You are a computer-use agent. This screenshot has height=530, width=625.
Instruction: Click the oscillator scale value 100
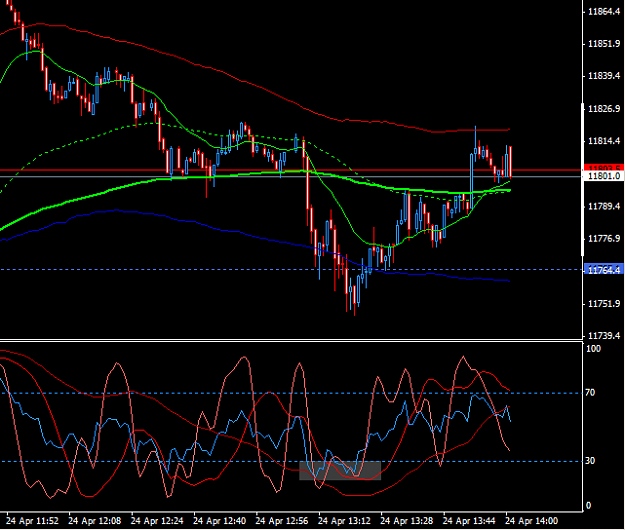click(x=593, y=349)
